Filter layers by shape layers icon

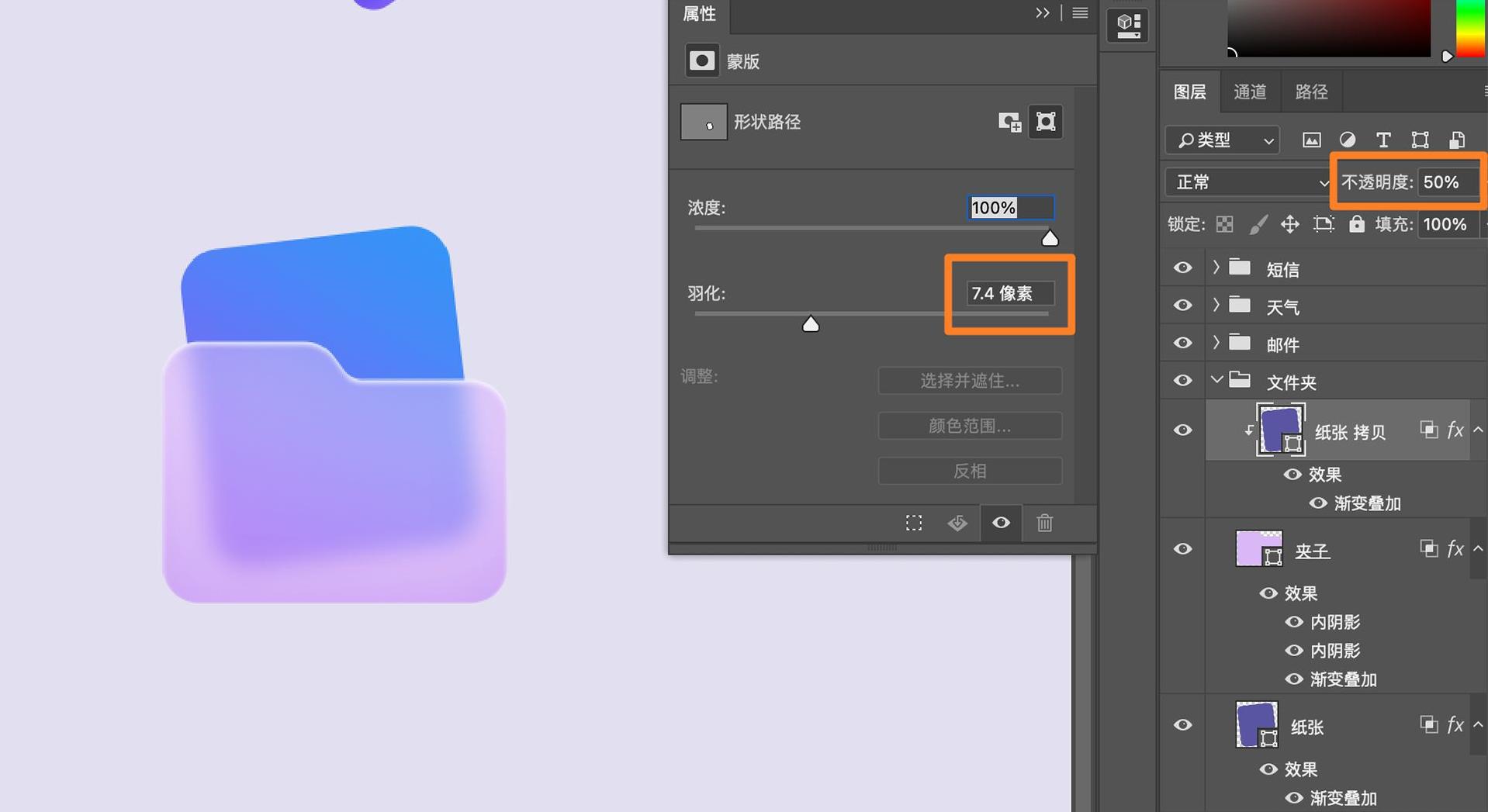pyautogui.click(x=1421, y=140)
